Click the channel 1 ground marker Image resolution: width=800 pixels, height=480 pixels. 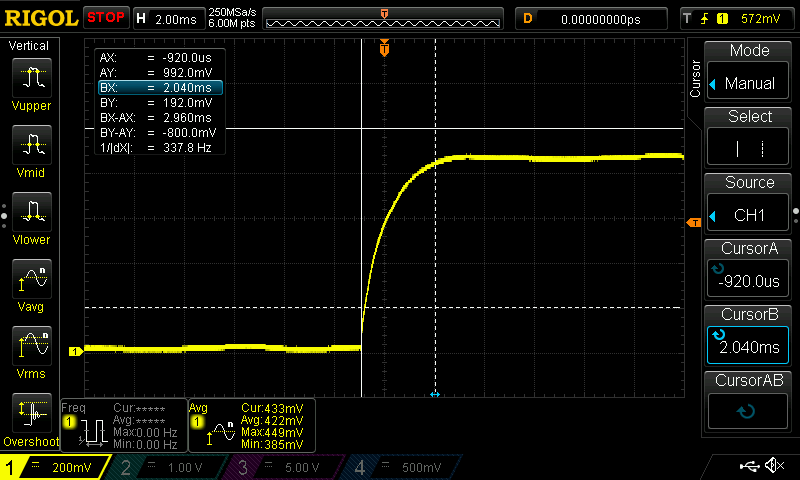click(76, 351)
